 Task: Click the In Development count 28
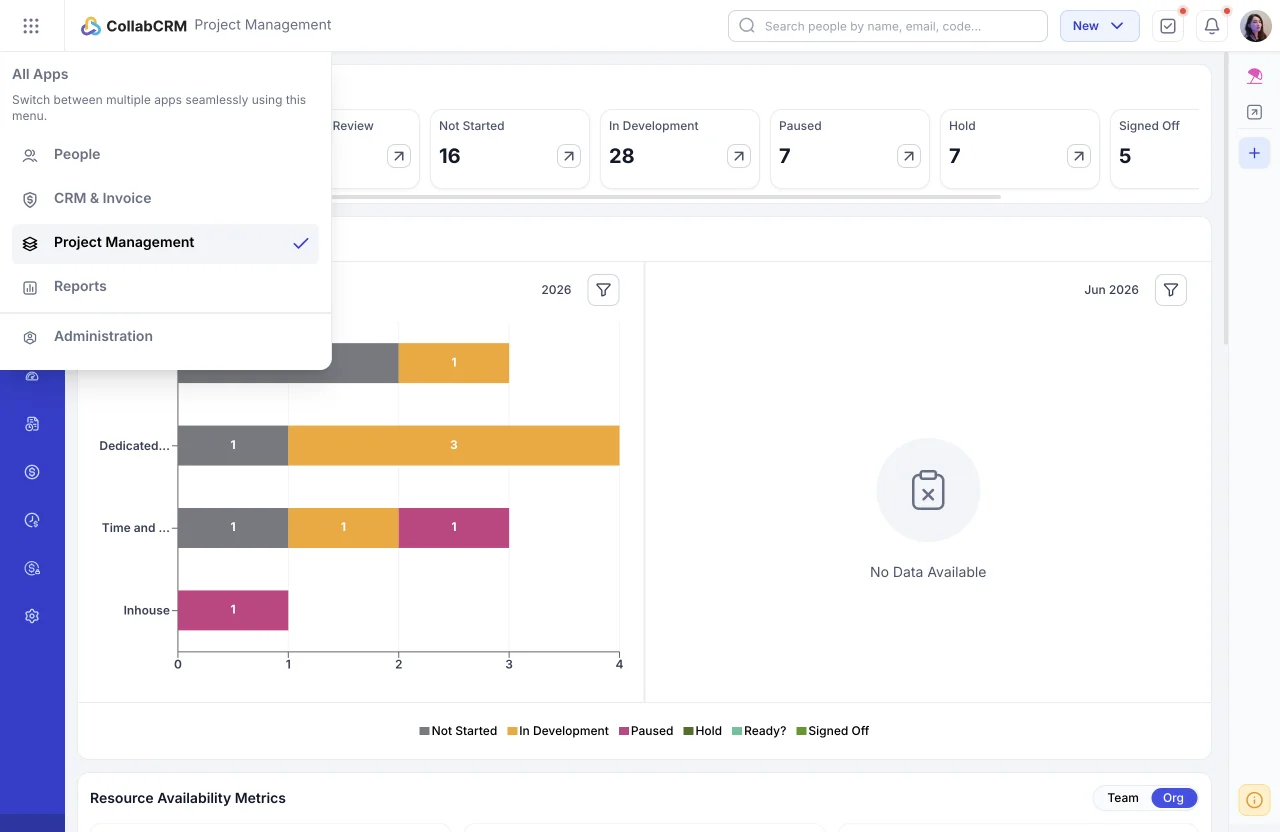click(622, 156)
